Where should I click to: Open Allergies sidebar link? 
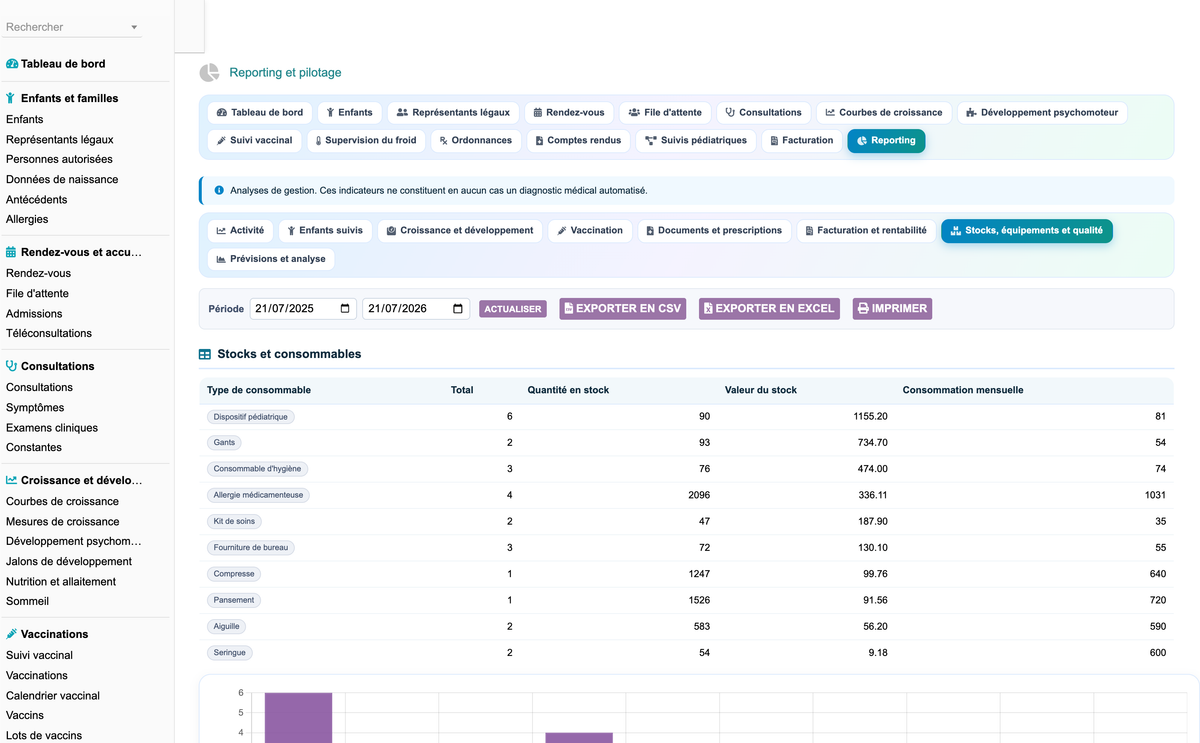(27, 220)
